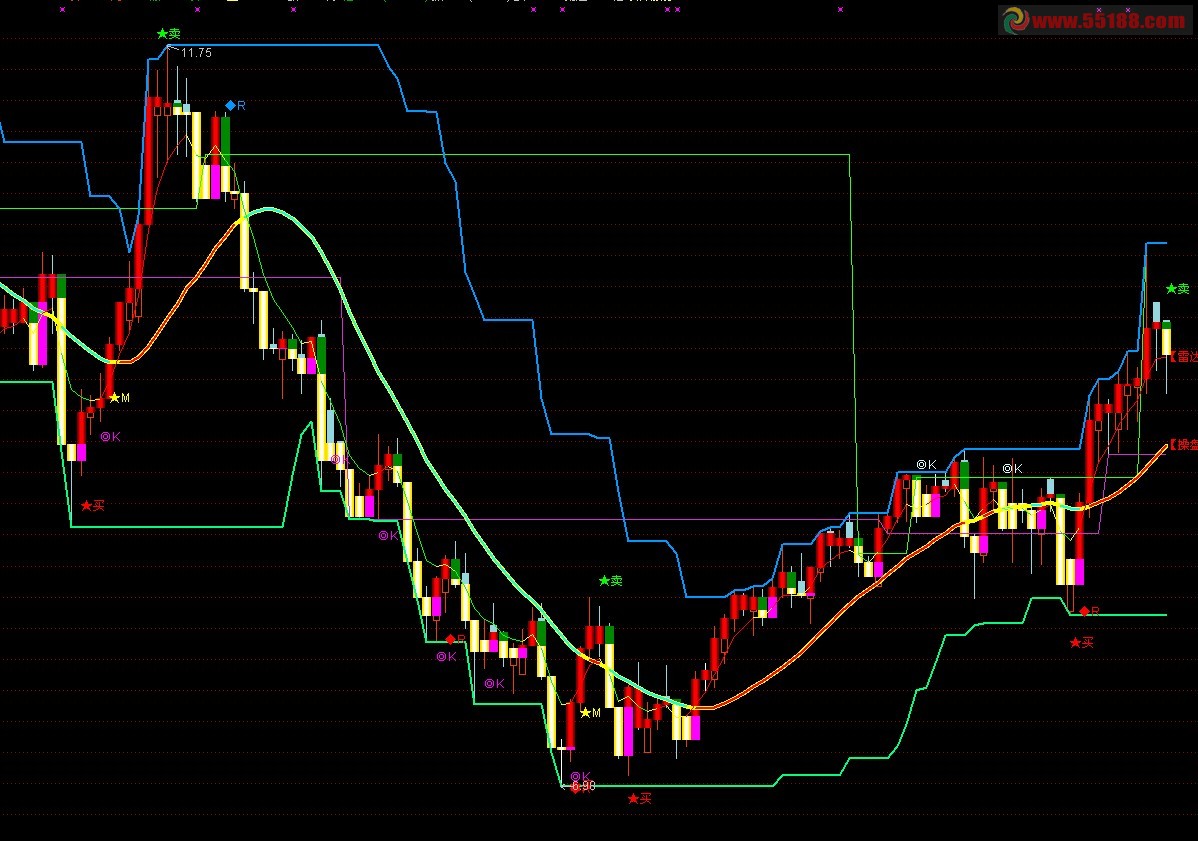Click the magenta ◎K marker below the first yellow M

[x=110, y=437]
